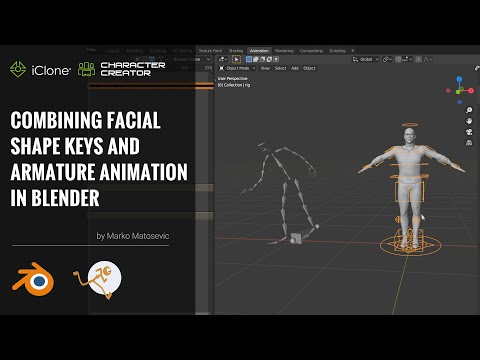Open the Rendering workspace tab

point(284,51)
